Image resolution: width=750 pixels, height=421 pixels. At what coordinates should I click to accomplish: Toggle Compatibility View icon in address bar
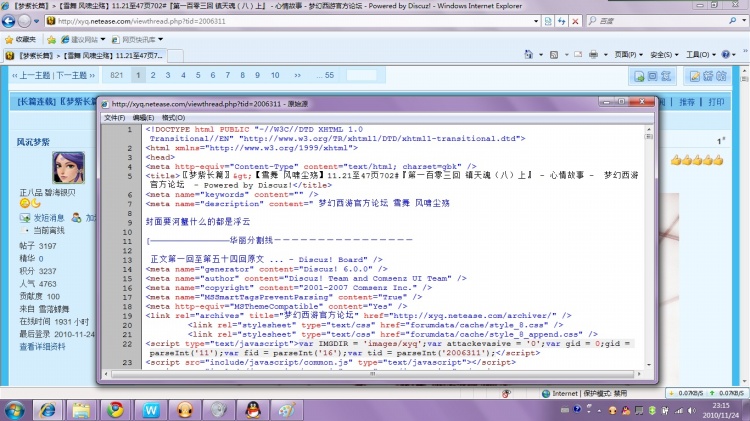[x=548, y=21]
